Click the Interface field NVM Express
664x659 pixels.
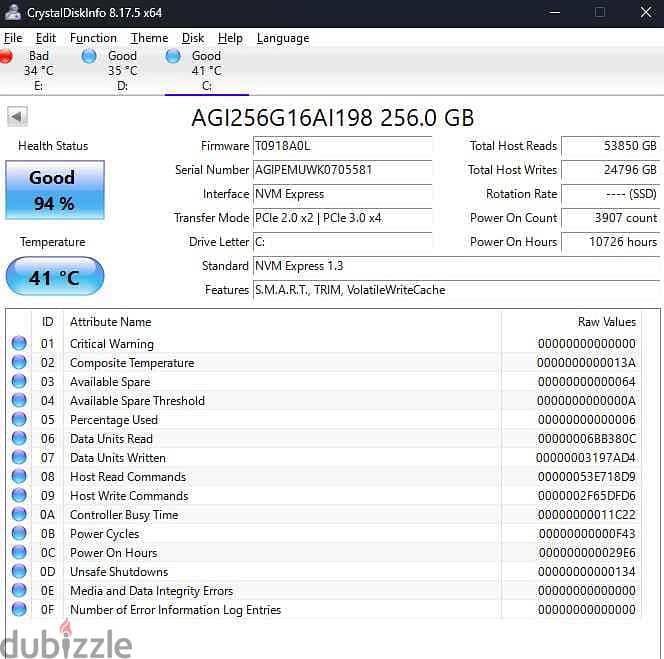(342, 194)
